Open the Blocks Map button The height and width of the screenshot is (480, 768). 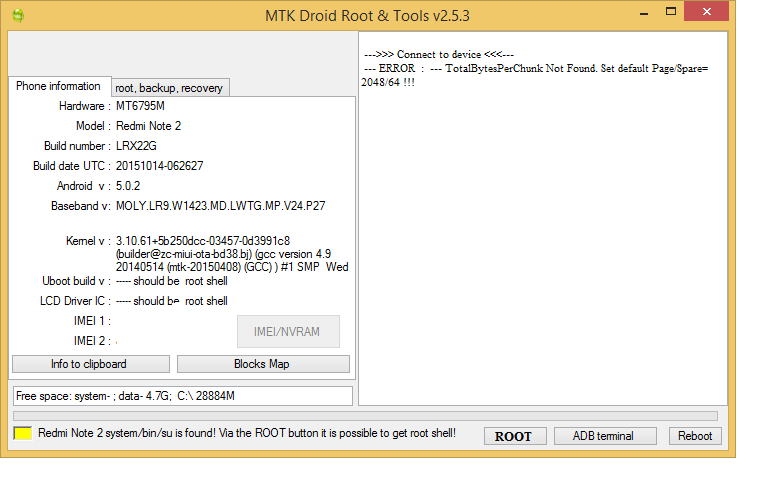(263, 364)
